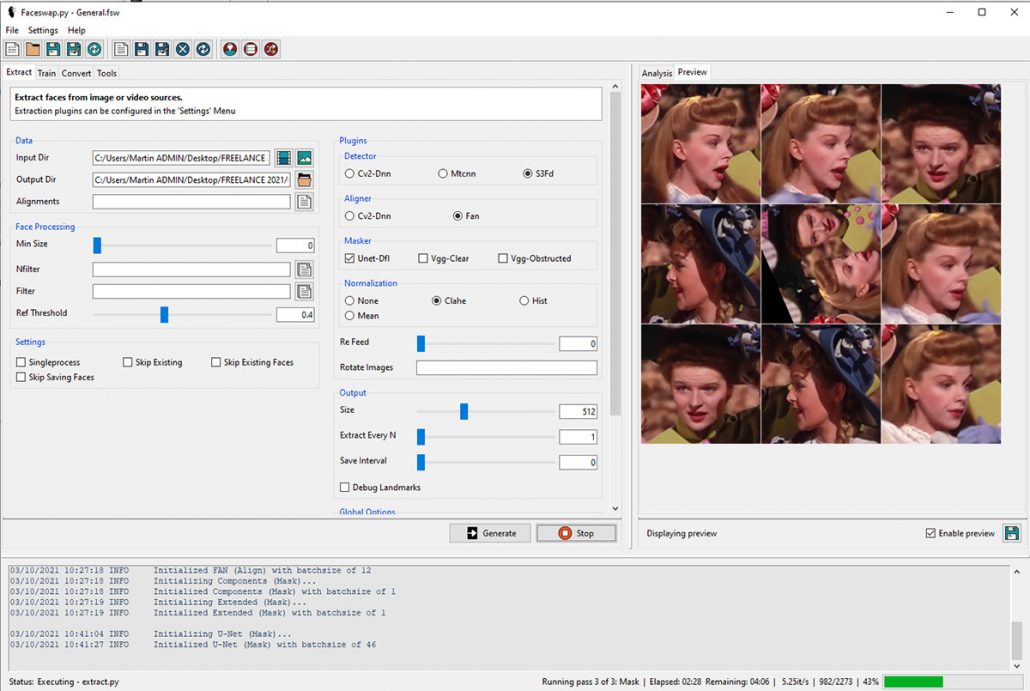The width and height of the screenshot is (1030, 691).
Task: Click the Re Feed slider handle
Action: tap(421, 344)
